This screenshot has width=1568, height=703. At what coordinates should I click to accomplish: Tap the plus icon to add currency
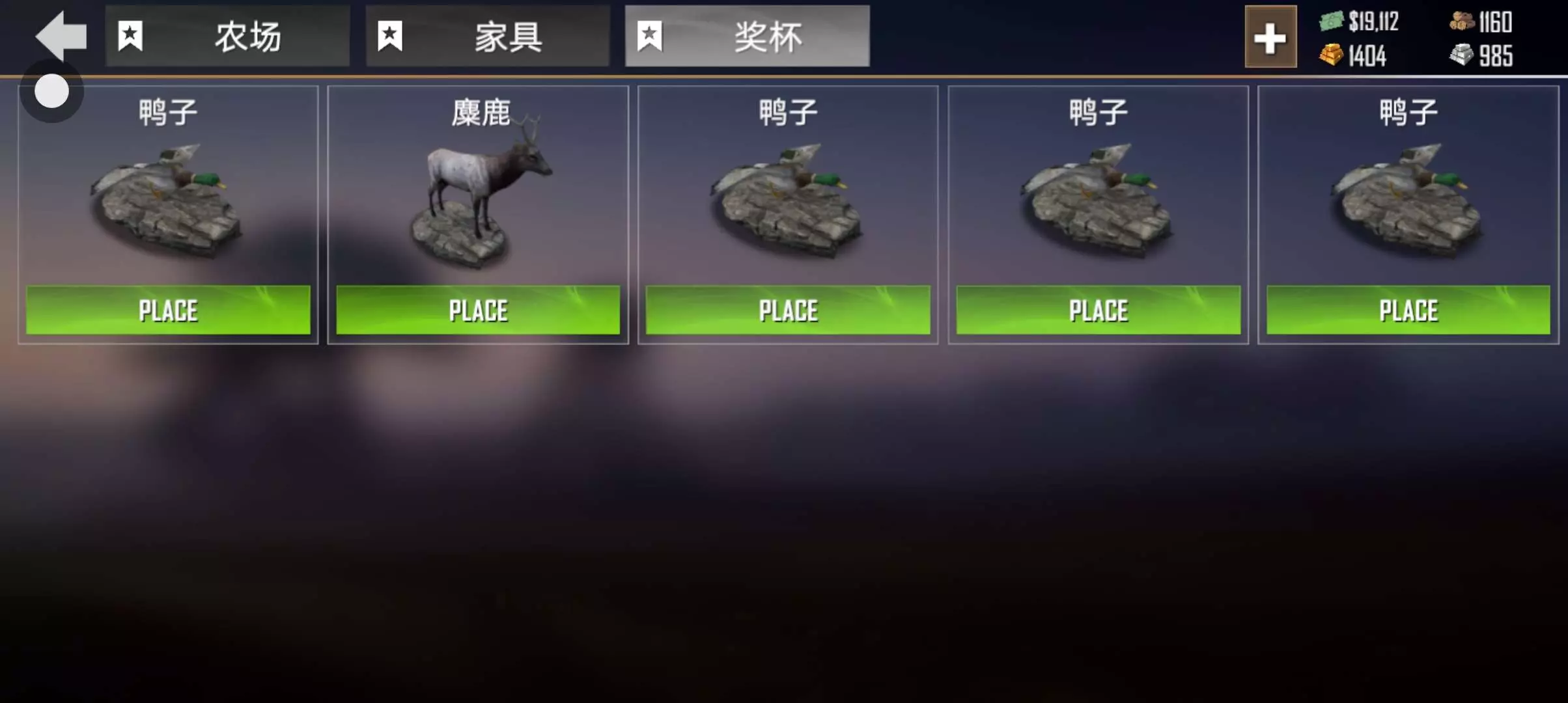click(x=1270, y=37)
